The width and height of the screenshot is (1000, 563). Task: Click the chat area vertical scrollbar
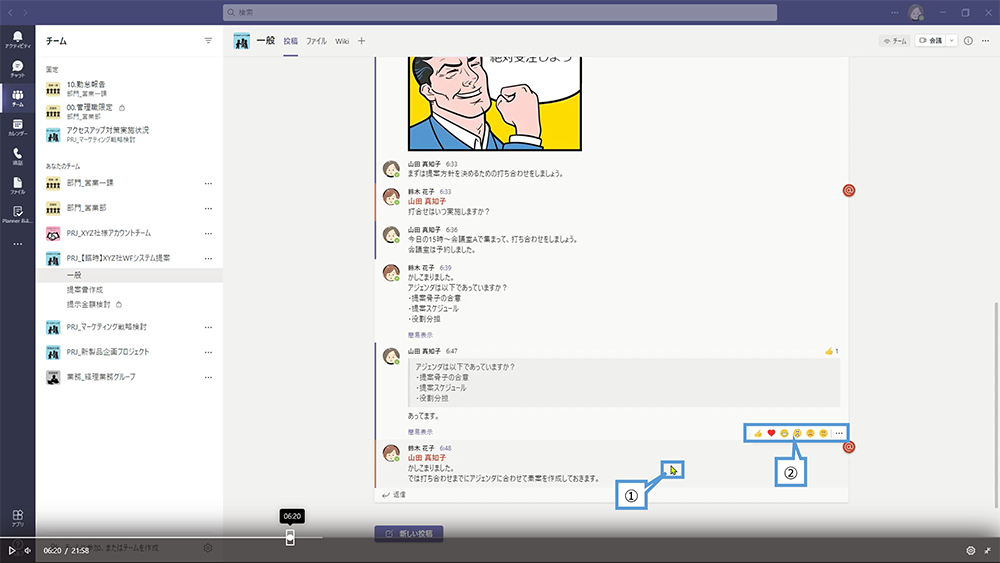(995, 405)
